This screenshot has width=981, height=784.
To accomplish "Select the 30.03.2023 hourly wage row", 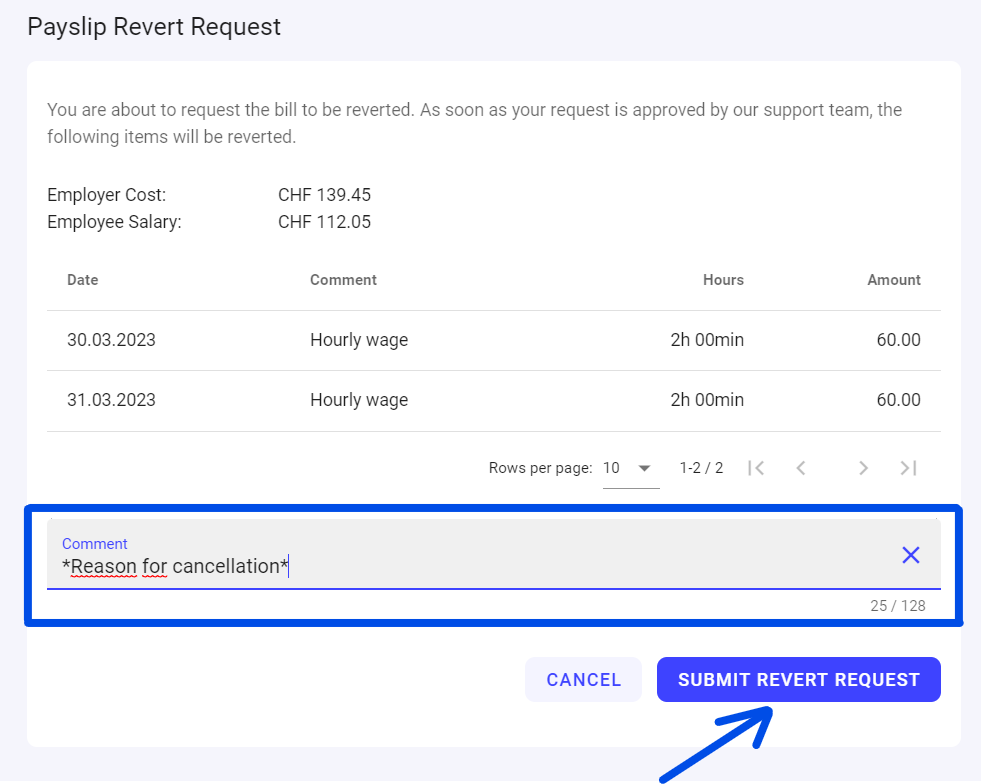I will coord(493,340).
